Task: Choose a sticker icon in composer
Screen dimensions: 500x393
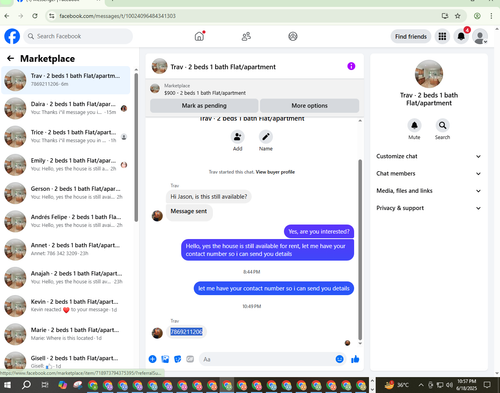Action: [x=178, y=359]
